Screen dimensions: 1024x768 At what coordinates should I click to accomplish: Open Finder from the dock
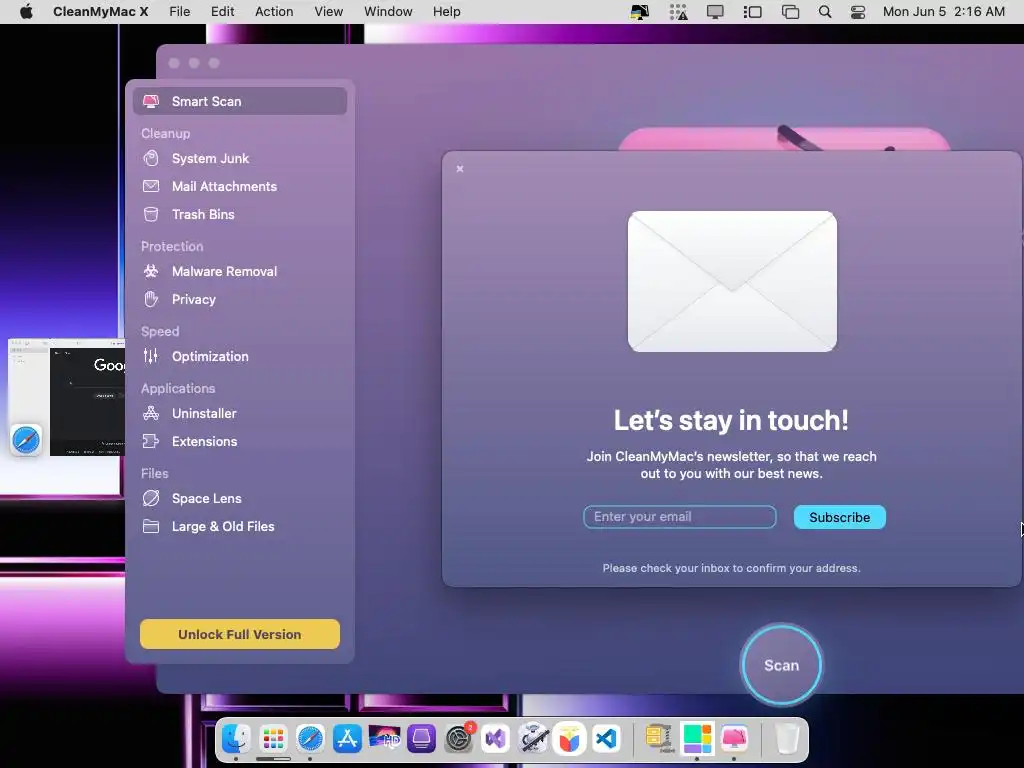tap(236, 739)
